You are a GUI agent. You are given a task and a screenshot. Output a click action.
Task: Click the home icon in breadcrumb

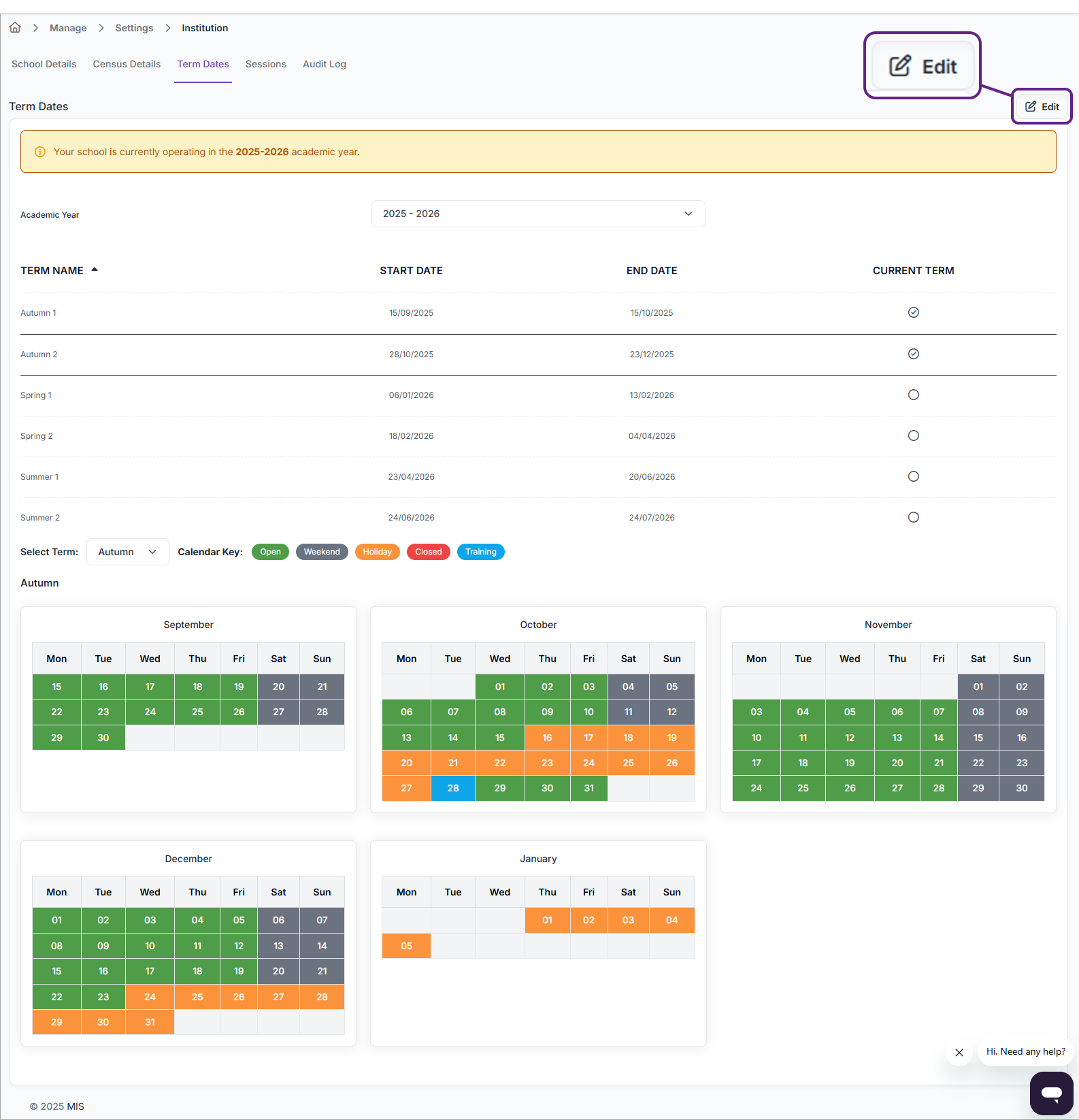pos(15,28)
